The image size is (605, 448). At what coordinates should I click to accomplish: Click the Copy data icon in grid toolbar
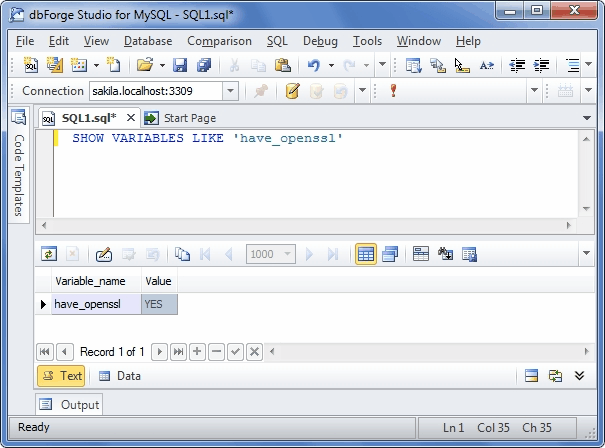pos(182,254)
